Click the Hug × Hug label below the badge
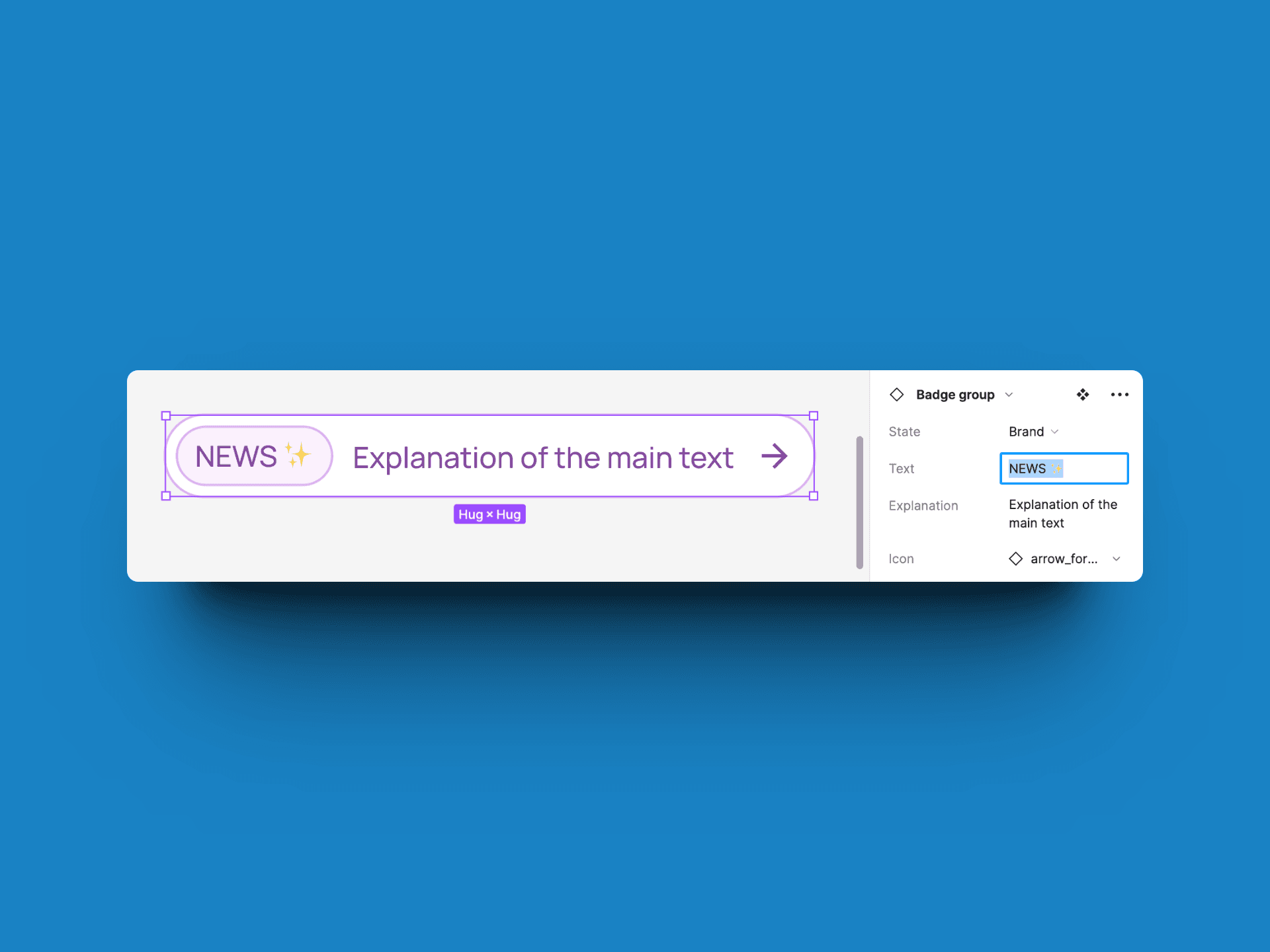 coord(489,513)
